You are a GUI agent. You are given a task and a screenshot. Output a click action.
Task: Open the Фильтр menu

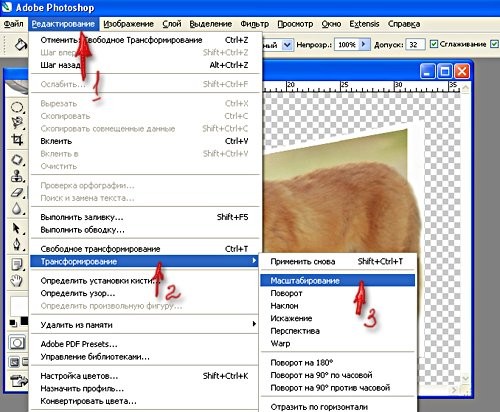[x=254, y=24]
